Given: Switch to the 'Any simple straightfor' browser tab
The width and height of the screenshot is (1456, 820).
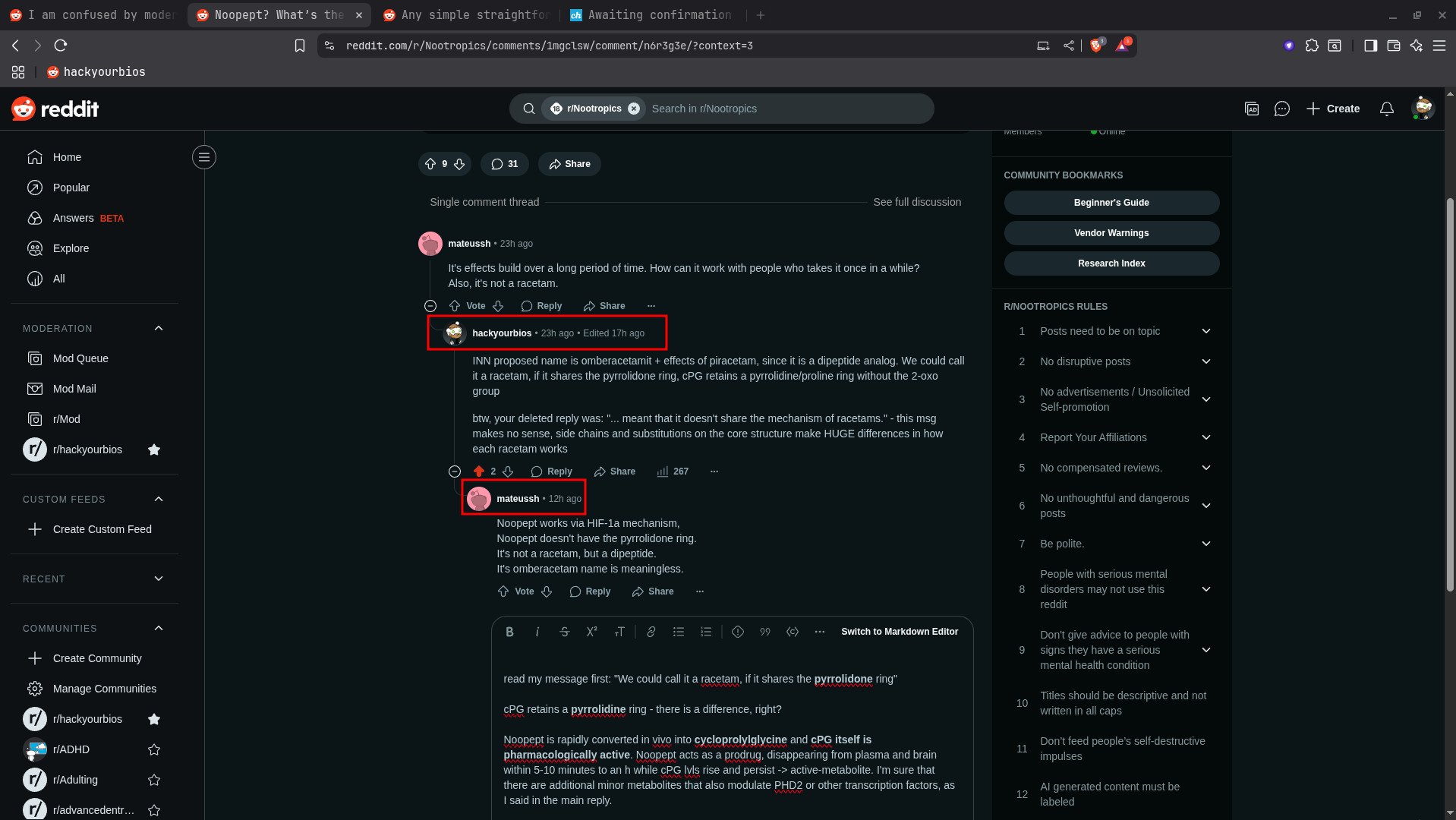Looking at the screenshot, I should 466,14.
